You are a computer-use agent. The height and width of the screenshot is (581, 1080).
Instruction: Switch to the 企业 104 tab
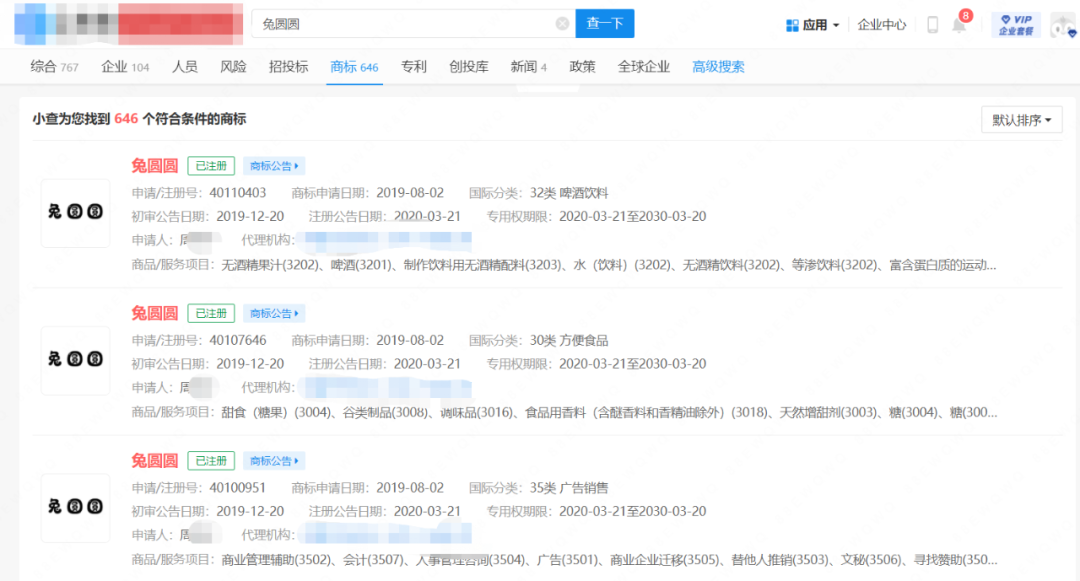[x=125, y=67]
